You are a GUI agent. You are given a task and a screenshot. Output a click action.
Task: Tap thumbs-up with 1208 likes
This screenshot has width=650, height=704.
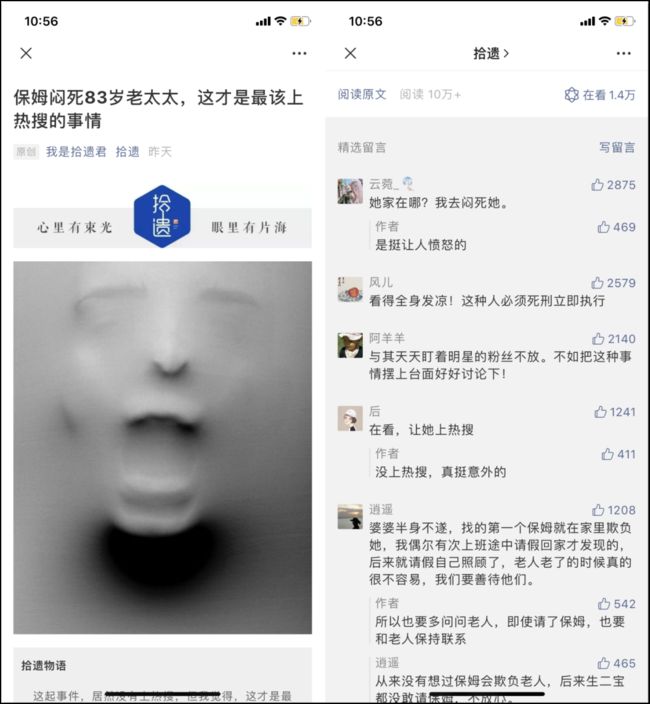click(598, 510)
